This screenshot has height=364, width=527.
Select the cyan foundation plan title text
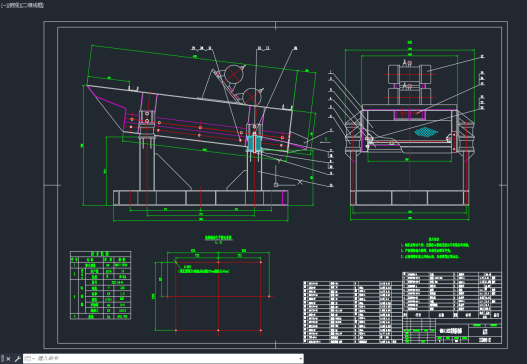218,238
